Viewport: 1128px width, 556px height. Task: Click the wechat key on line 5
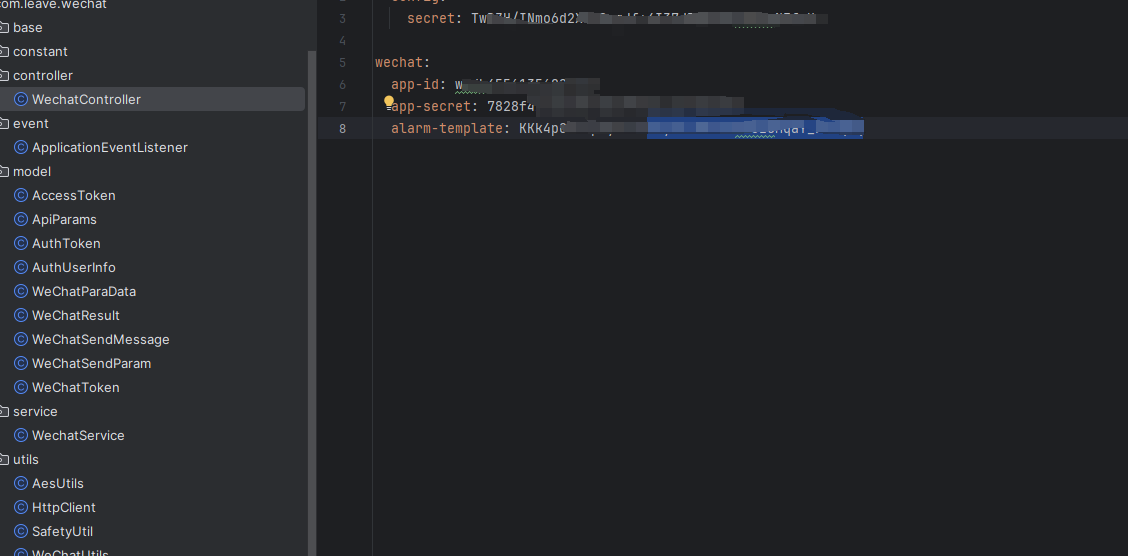(399, 62)
